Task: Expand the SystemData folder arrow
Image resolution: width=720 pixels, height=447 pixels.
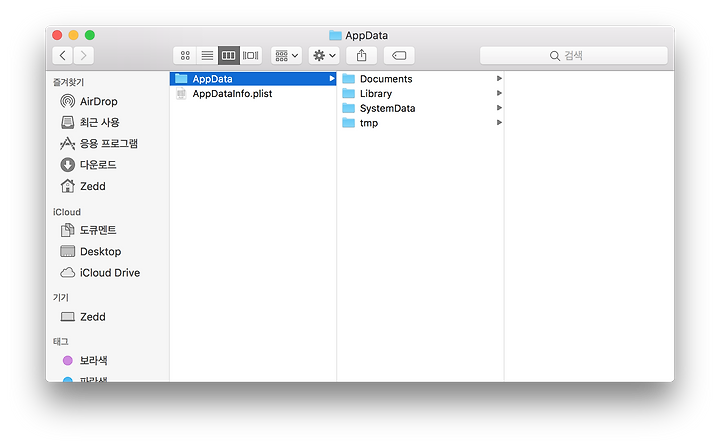Action: click(499, 108)
